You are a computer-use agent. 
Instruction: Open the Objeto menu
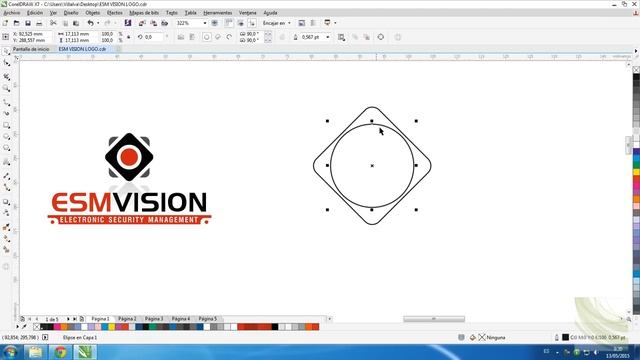(x=93, y=13)
